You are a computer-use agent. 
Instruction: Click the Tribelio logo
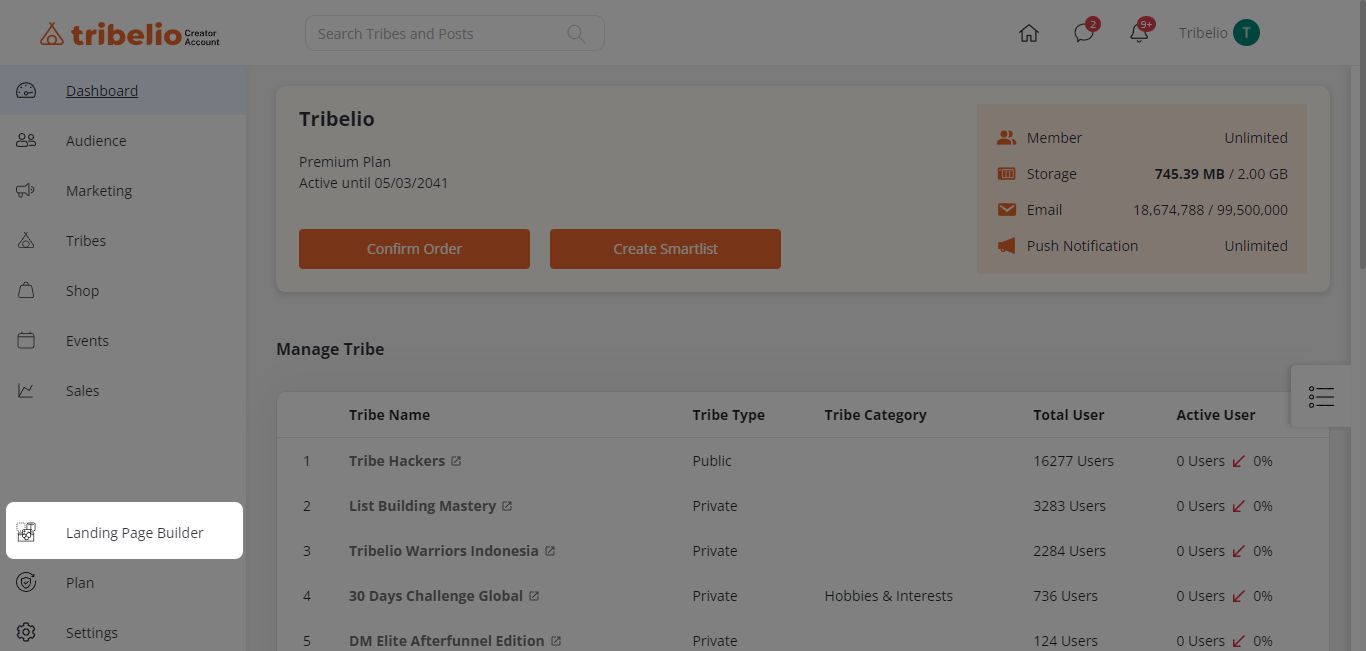pyautogui.click(x=130, y=34)
